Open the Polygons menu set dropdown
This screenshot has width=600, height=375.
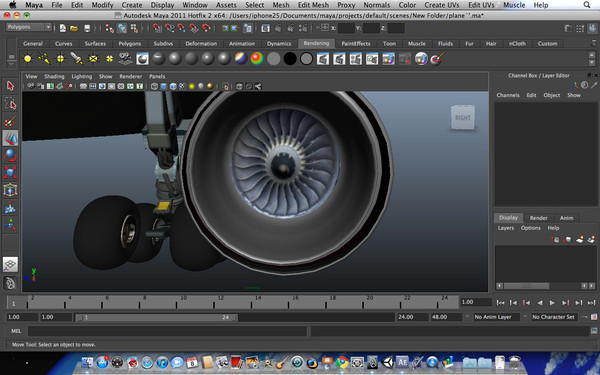point(29,27)
